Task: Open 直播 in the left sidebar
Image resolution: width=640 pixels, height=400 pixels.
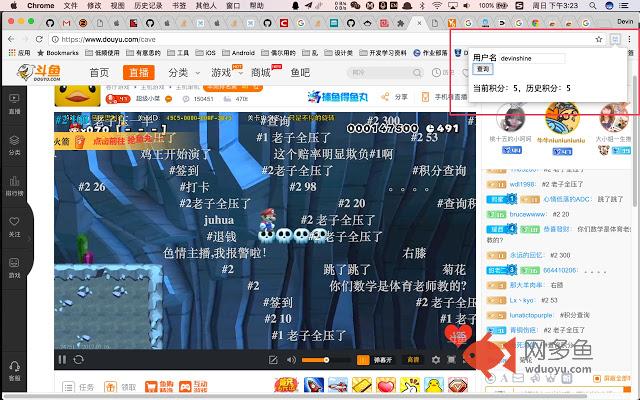Action: coord(14,103)
